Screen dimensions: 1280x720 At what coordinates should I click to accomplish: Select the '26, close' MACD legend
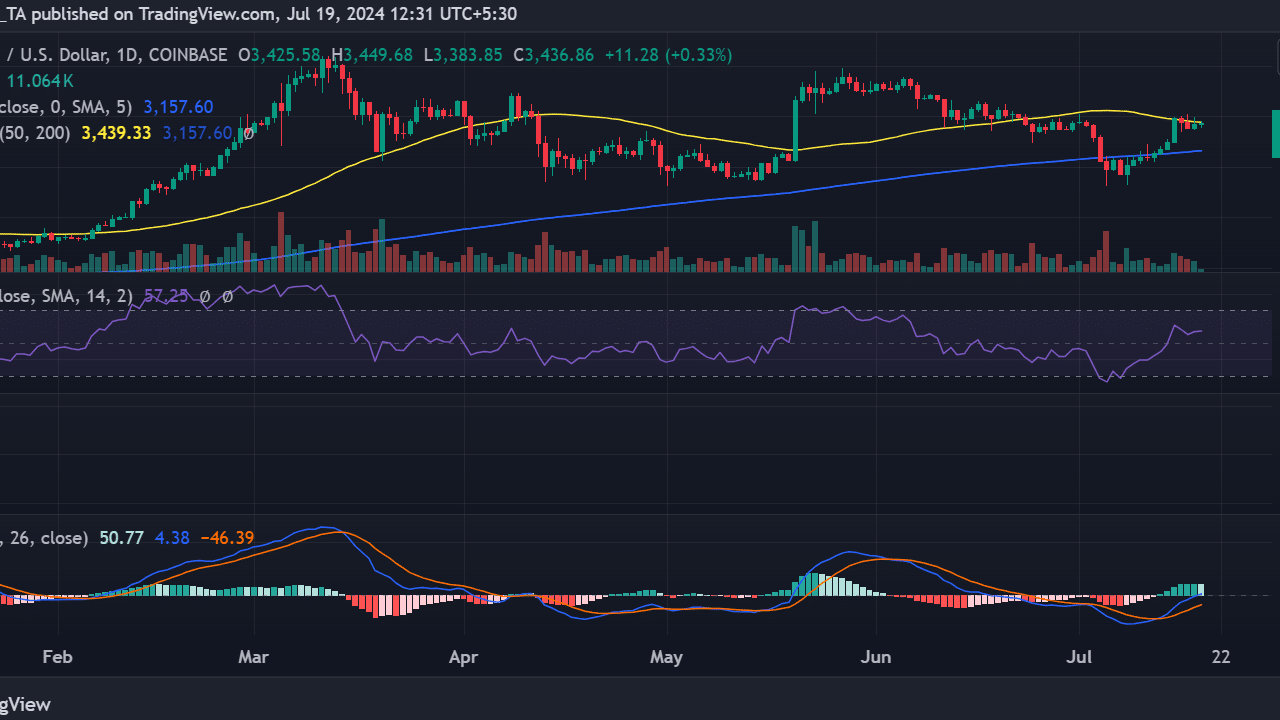pyautogui.click(x=44, y=538)
